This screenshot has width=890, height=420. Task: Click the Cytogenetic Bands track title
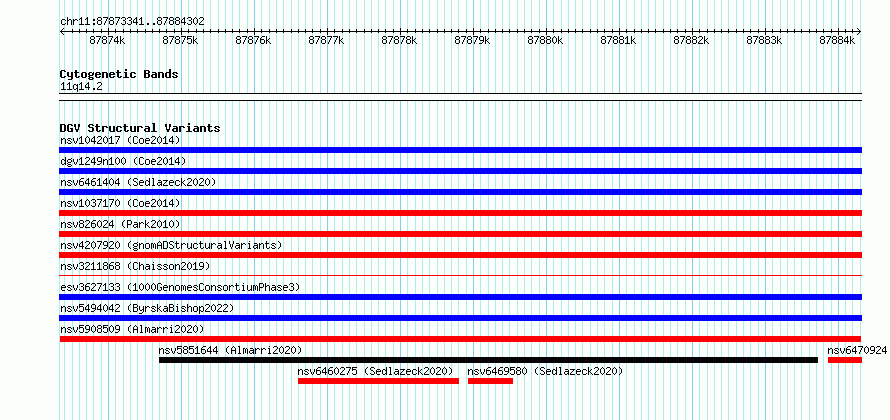point(119,74)
